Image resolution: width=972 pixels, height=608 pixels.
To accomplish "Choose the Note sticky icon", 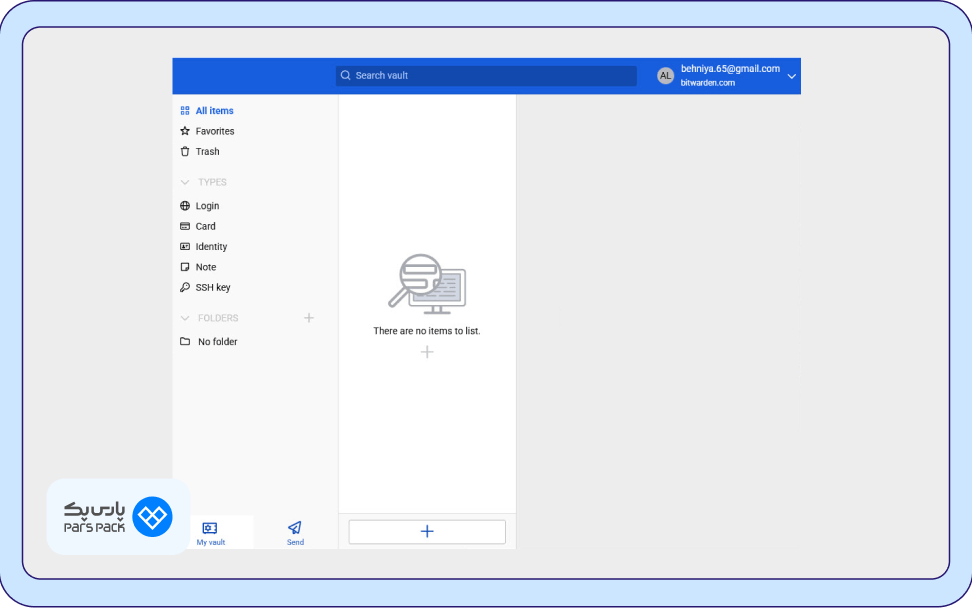I will click(185, 267).
